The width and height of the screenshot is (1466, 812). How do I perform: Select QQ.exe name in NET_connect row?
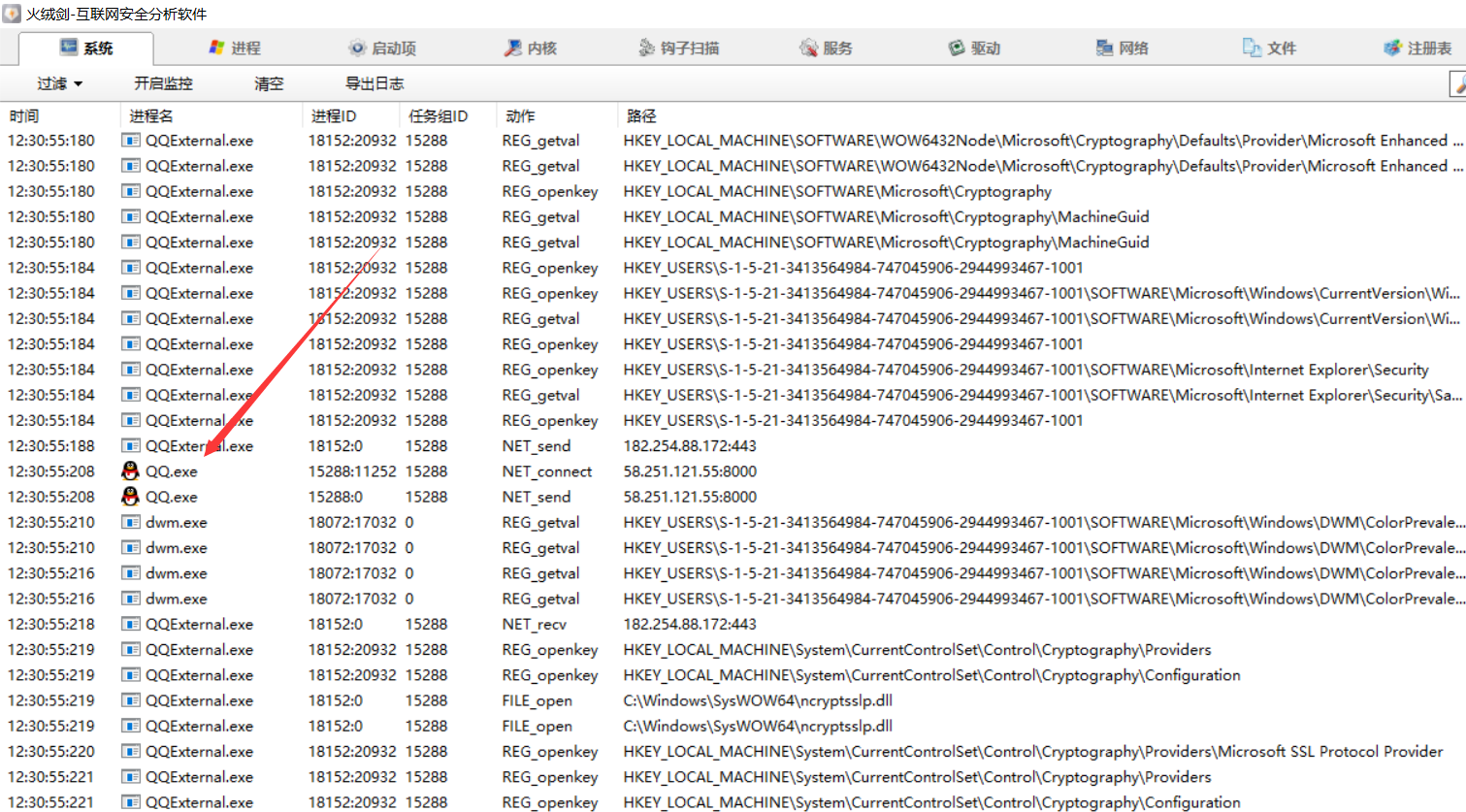click(172, 471)
